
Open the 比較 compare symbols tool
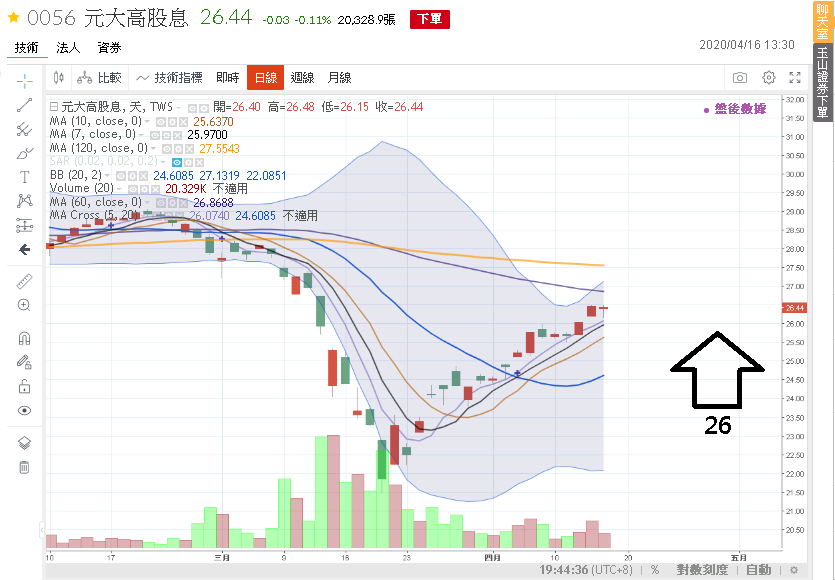click(99, 78)
